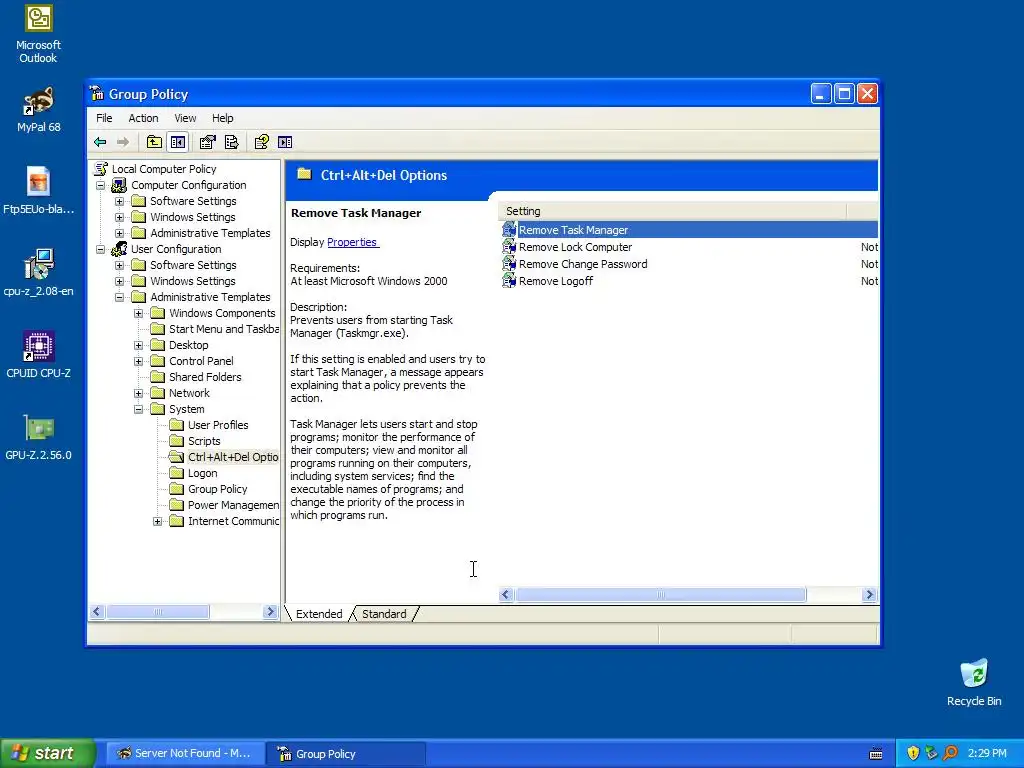Select the MyPal 68 desktop shortcut
Image resolution: width=1024 pixels, height=768 pixels.
pyautogui.click(x=39, y=110)
